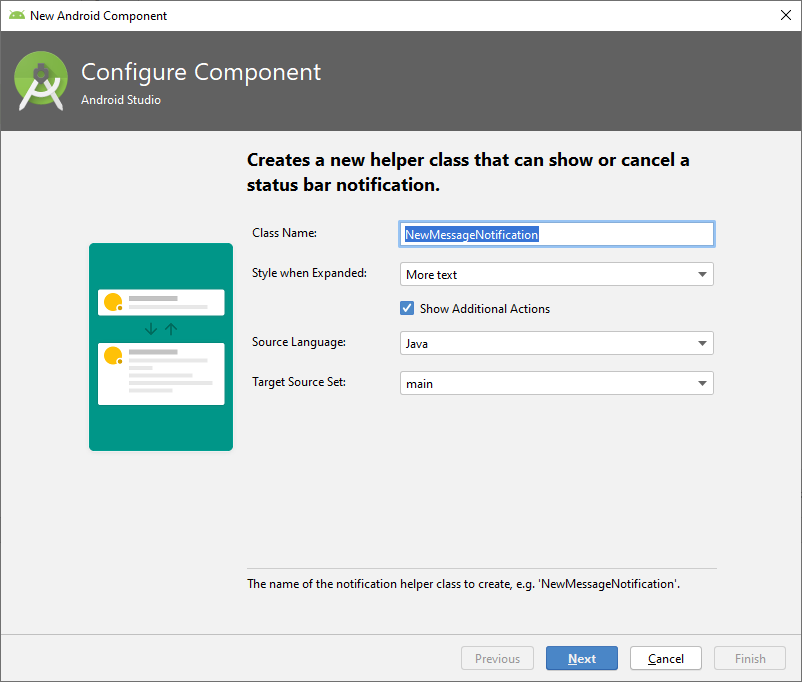802x682 pixels.
Task: Click the Cancel button
Action: (x=666, y=658)
